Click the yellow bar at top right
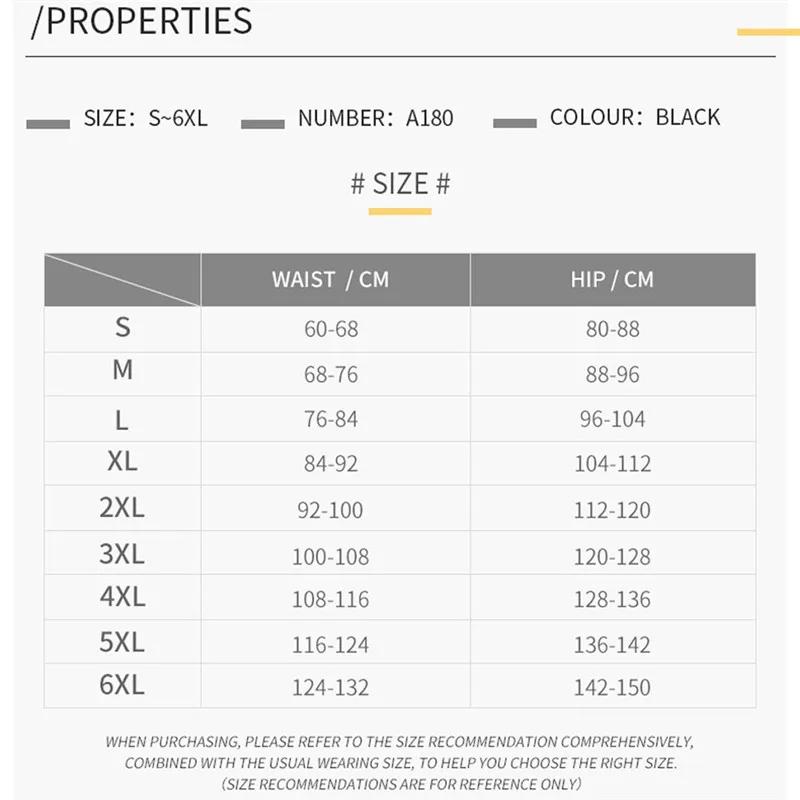The width and height of the screenshot is (800, 800). 767,32
